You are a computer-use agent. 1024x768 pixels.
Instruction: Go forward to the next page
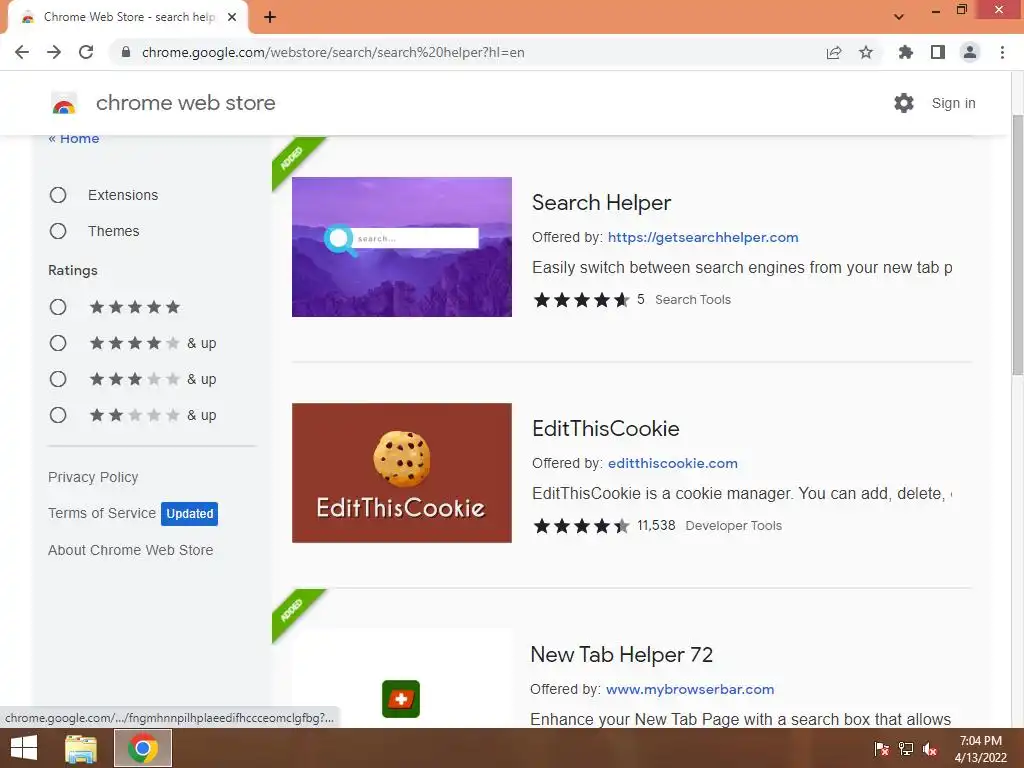pos(54,52)
